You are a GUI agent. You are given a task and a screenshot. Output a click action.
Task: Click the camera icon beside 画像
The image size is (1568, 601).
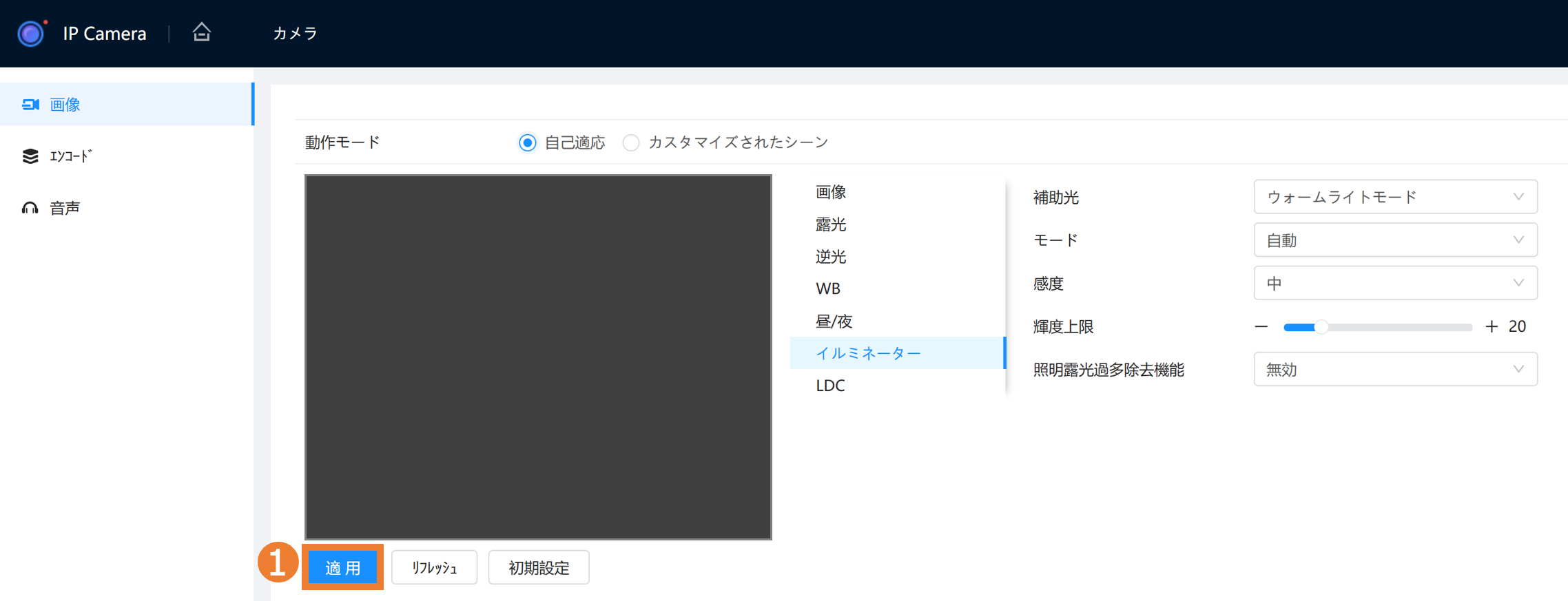coord(30,105)
